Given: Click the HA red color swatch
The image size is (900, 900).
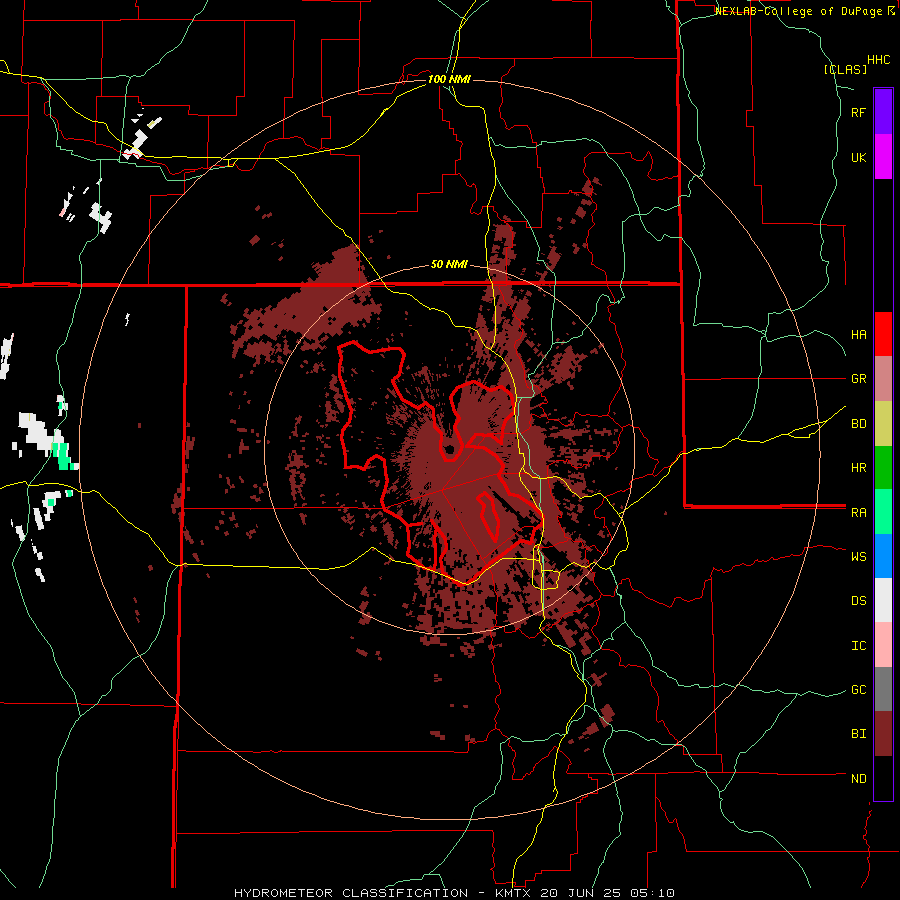Looking at the screenshot, I should click(883, 334).
